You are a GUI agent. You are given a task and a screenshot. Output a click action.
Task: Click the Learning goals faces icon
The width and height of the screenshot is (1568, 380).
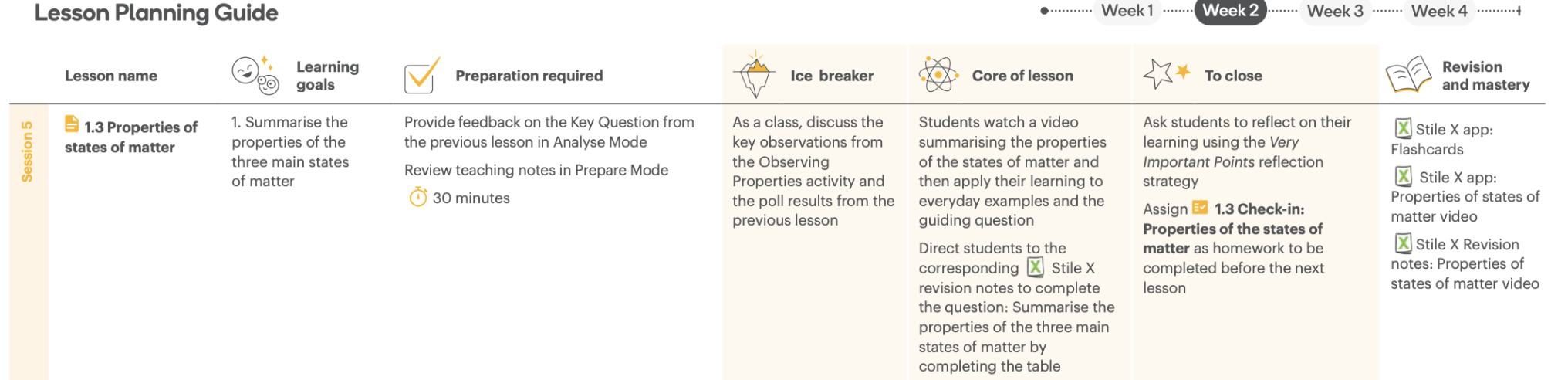pyautogui.click(x=255, y=75)
